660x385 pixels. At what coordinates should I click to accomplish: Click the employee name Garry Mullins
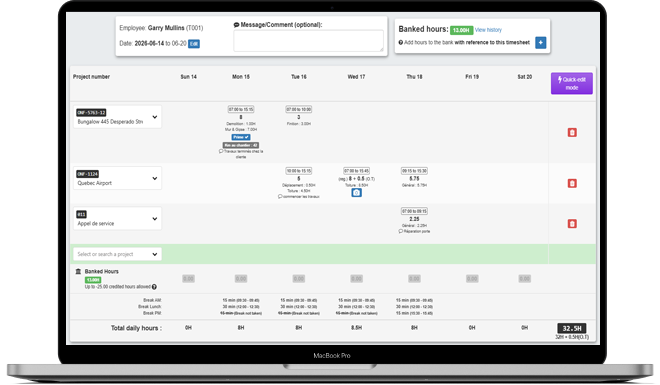pyautogui.click(x=166, y=28)
